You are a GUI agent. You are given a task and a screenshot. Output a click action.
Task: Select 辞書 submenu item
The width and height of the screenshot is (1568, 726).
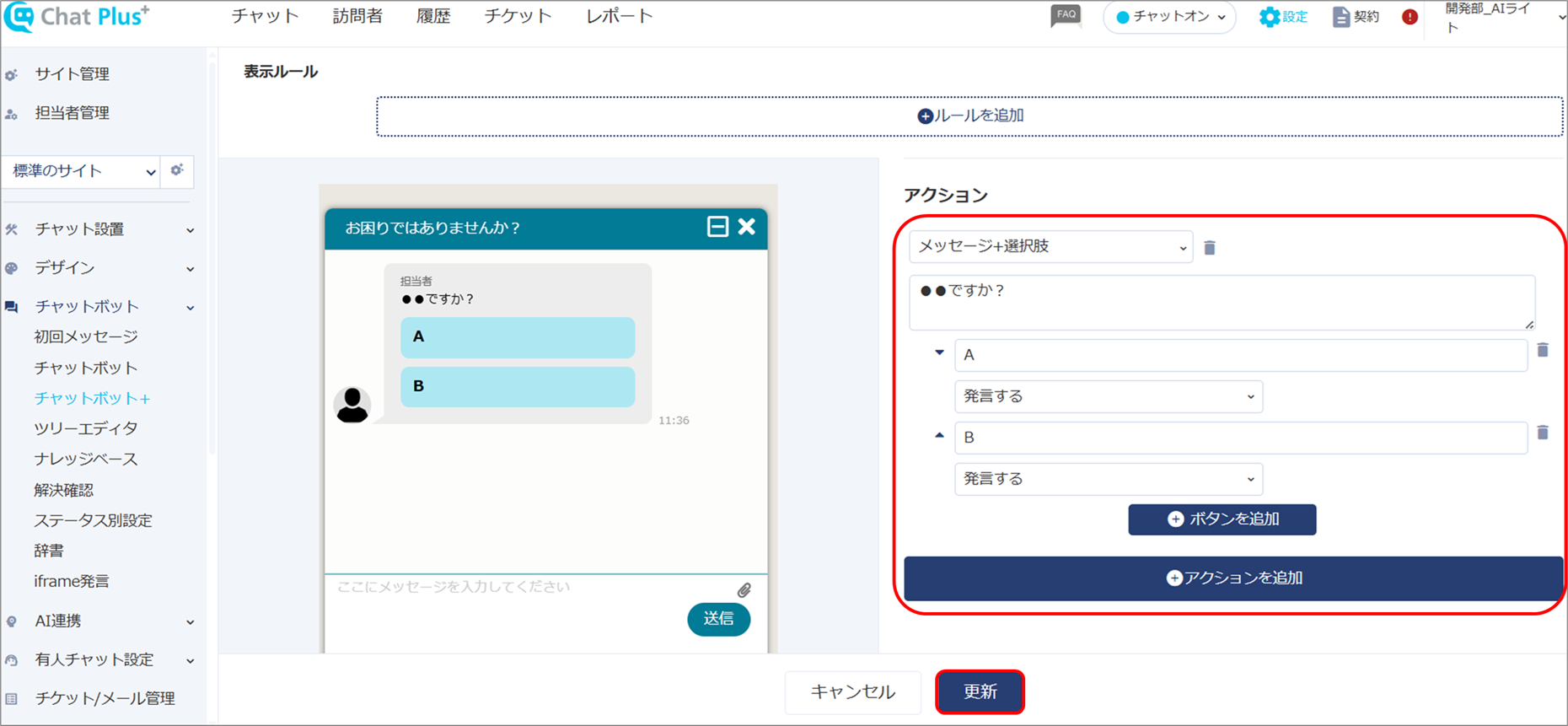[x=49, y=551]
